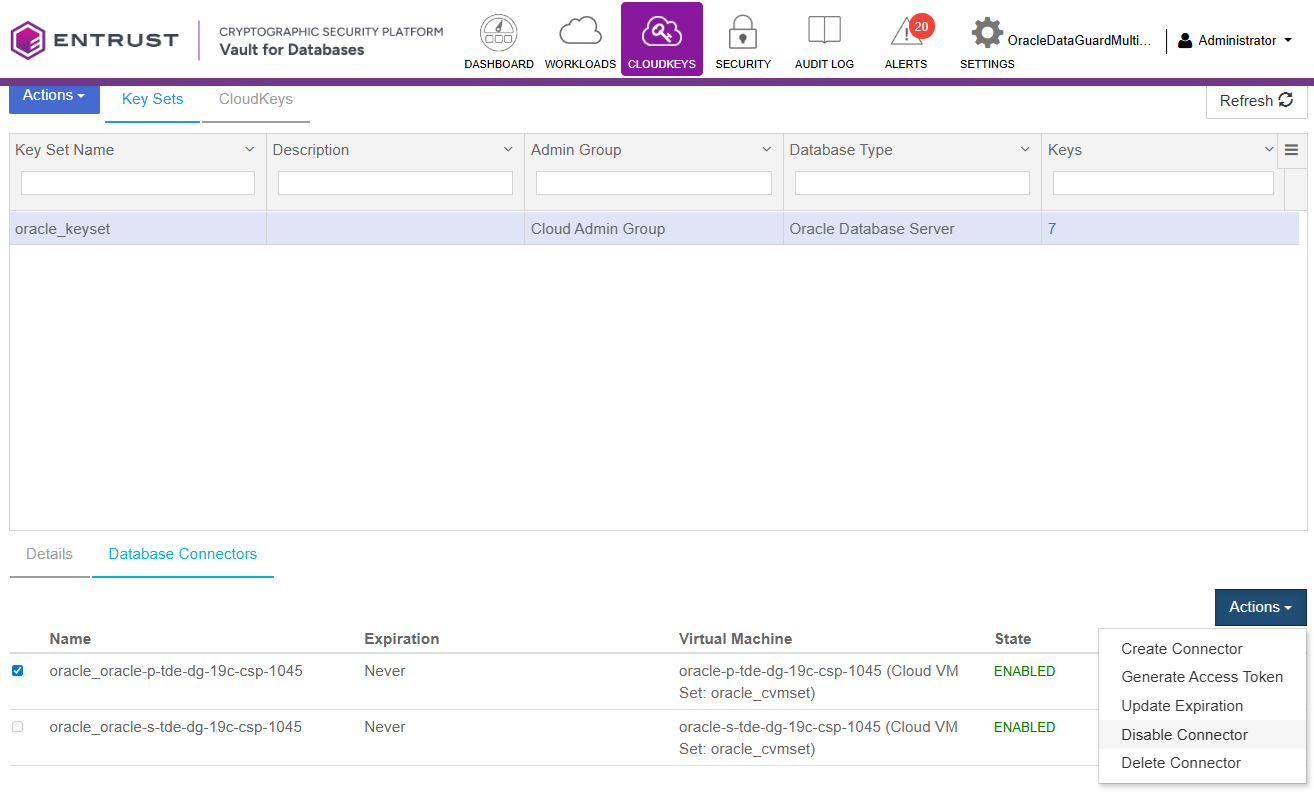Viewport: 1314px width, 792px height.
Task: Click the State column header
Action: pos(1013,639)
